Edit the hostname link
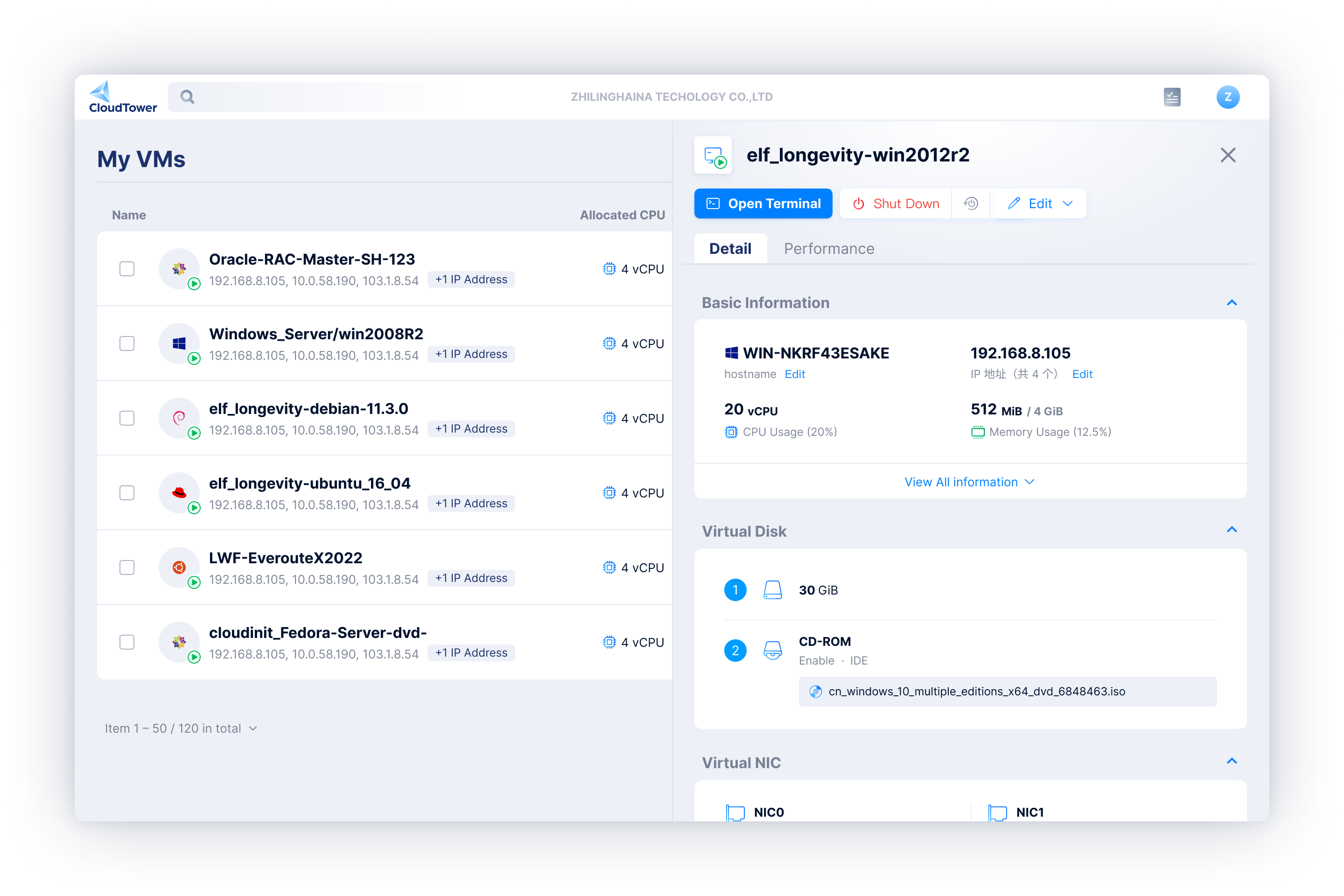The height and width of the screenshot is (896, 1344). [794, 374]
